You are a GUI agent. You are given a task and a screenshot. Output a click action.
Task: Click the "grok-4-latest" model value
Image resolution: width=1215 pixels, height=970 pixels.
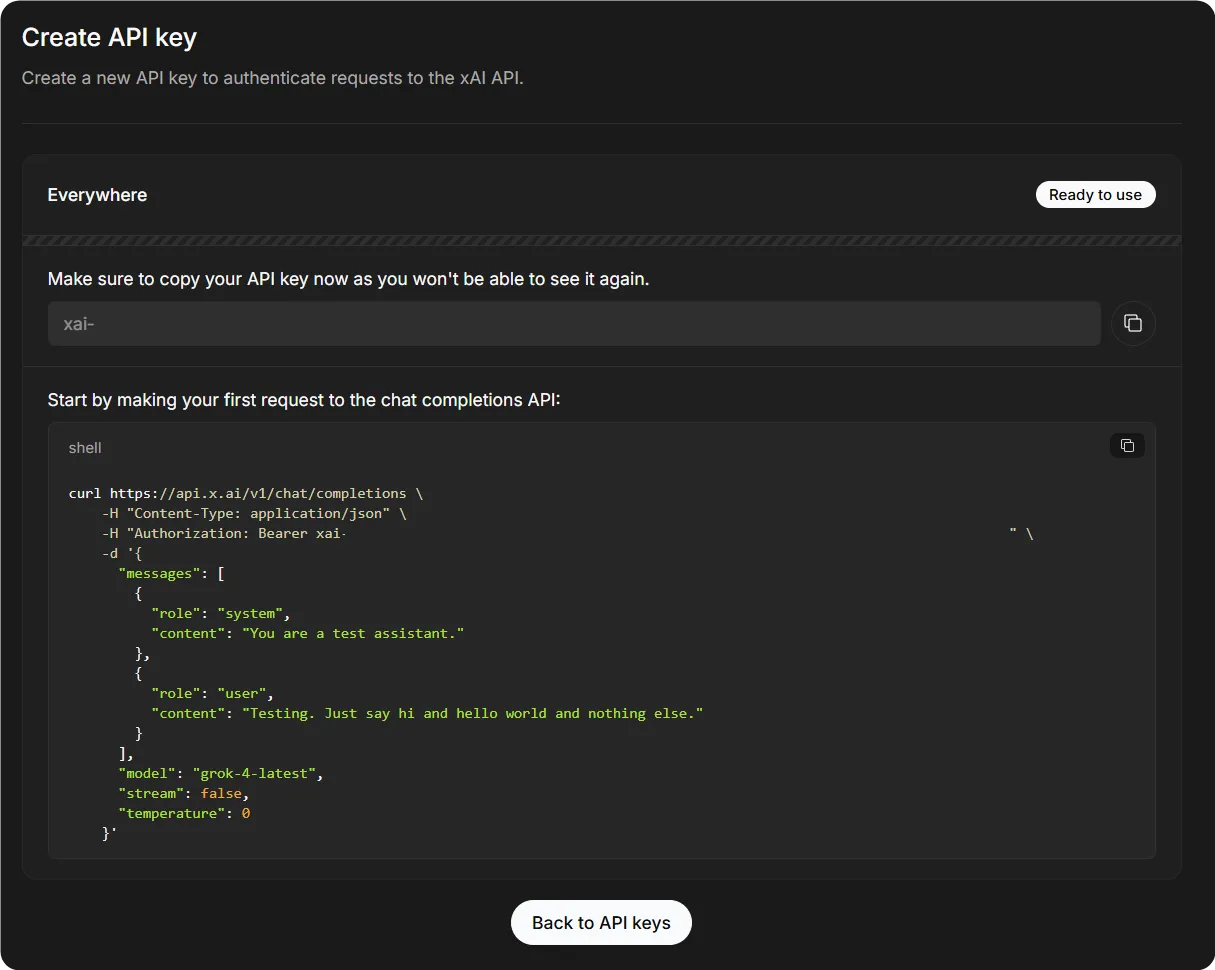[x=257, y=773]
